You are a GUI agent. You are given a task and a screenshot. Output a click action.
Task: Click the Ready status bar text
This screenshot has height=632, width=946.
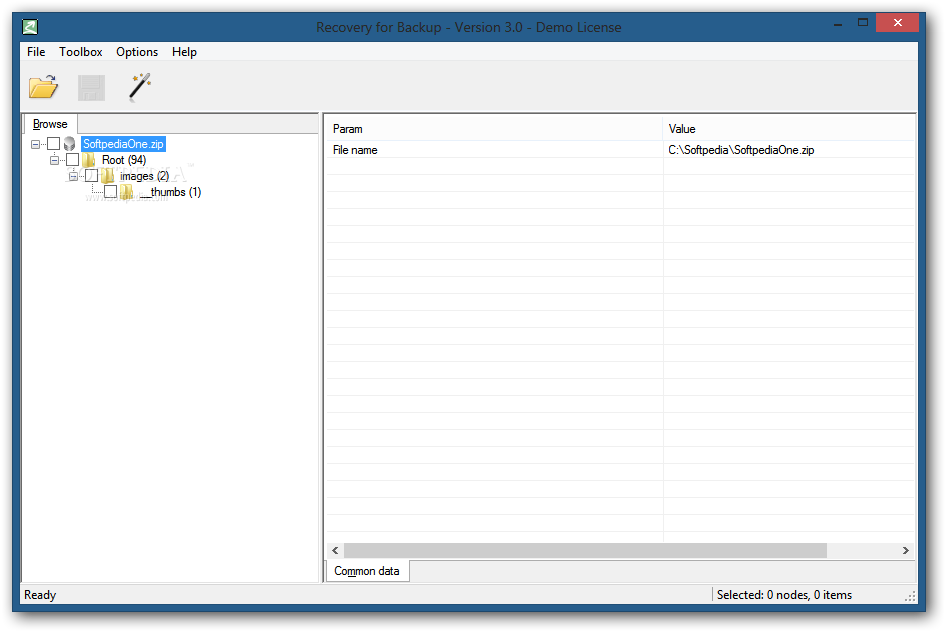40,595
